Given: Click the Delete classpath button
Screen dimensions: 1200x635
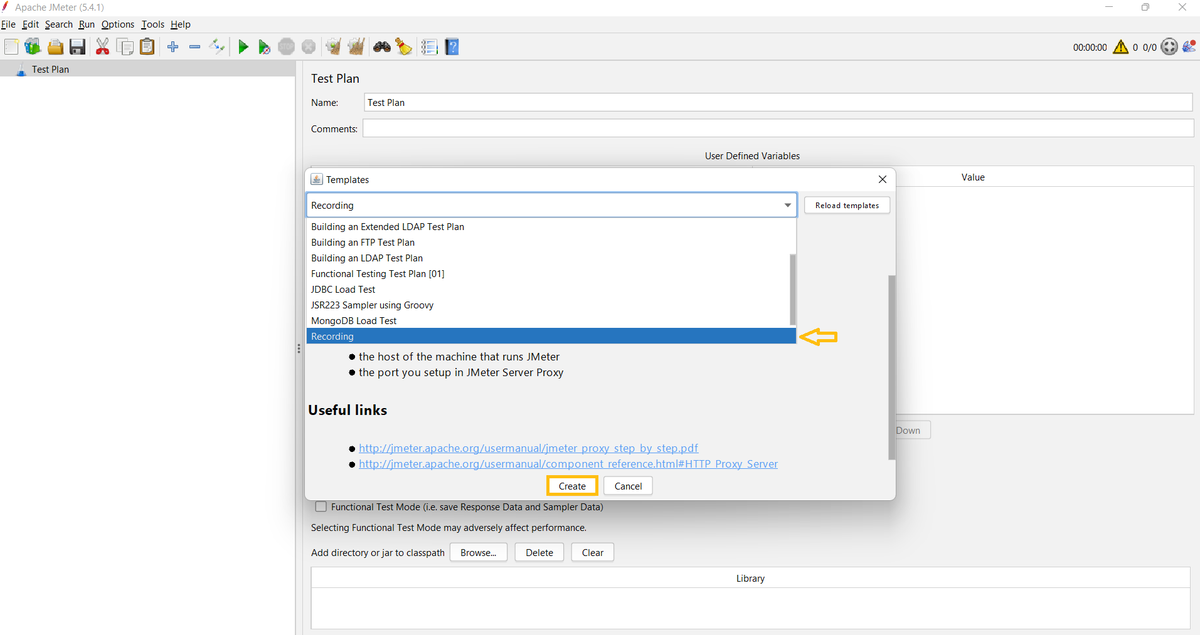Looking at the screenshot, I should 539,552.
